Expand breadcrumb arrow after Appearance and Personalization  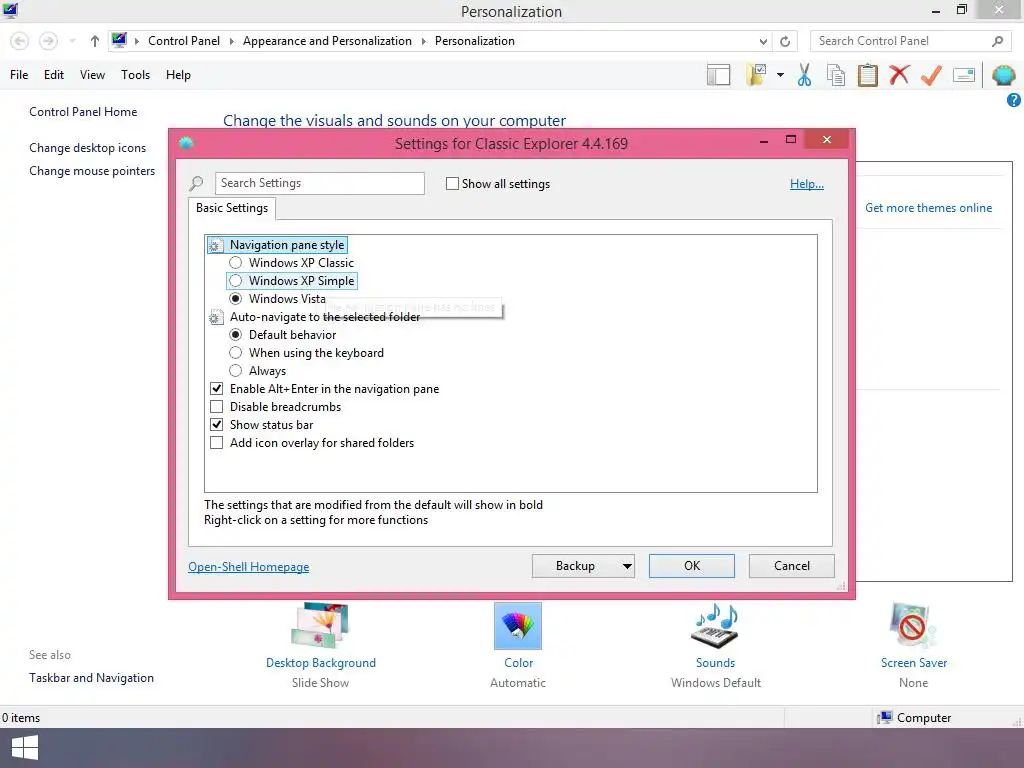[423, 41]
